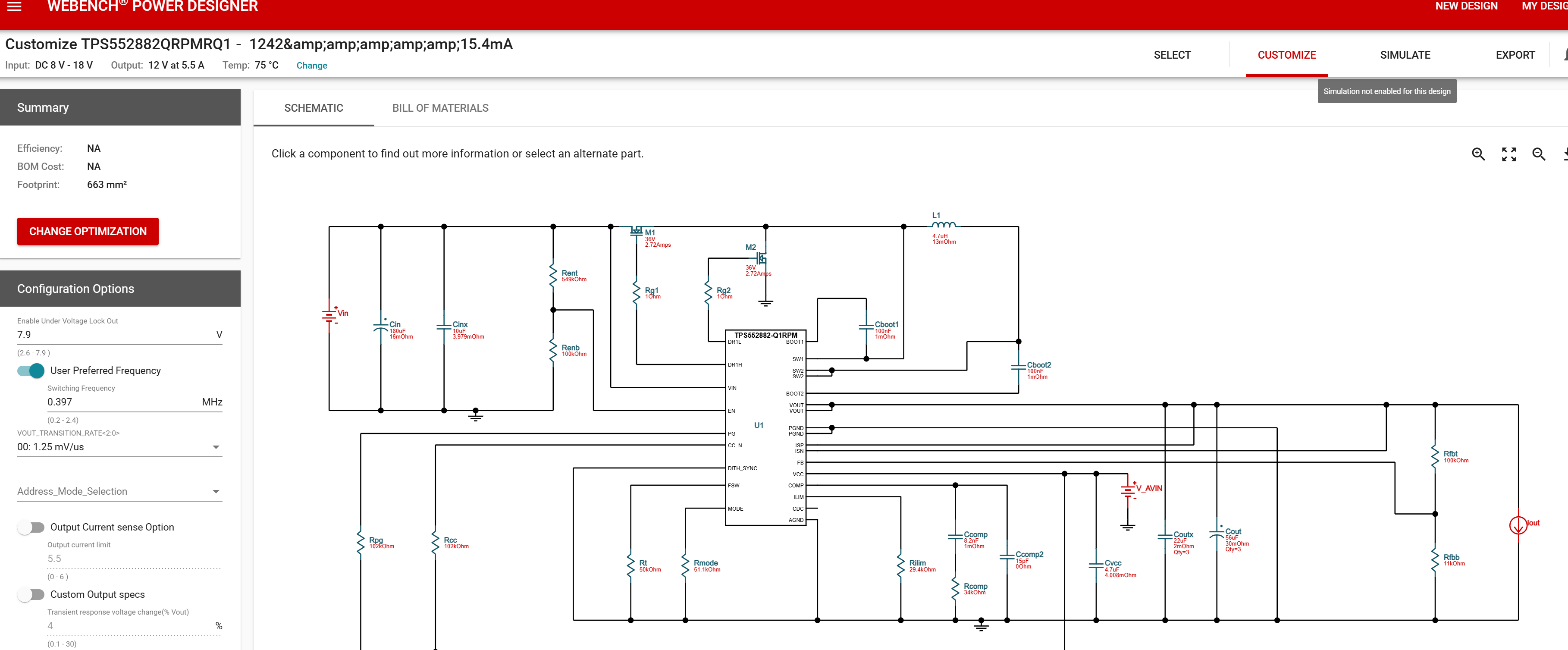Image resolution: width=1568 pixels, height=650 pixels.
Task: Enable Output Current sense Option toggle
Action: tap(31, 527)
